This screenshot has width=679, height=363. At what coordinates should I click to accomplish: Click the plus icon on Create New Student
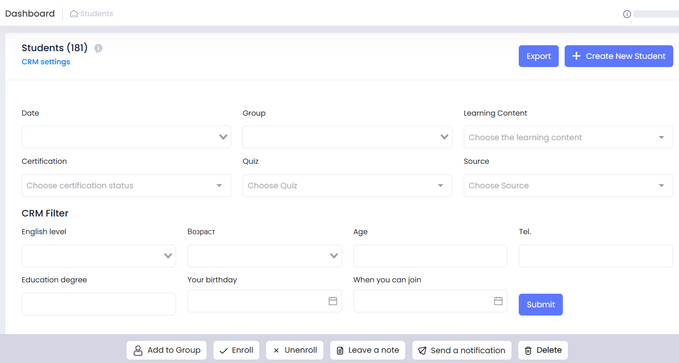(576, 56)
